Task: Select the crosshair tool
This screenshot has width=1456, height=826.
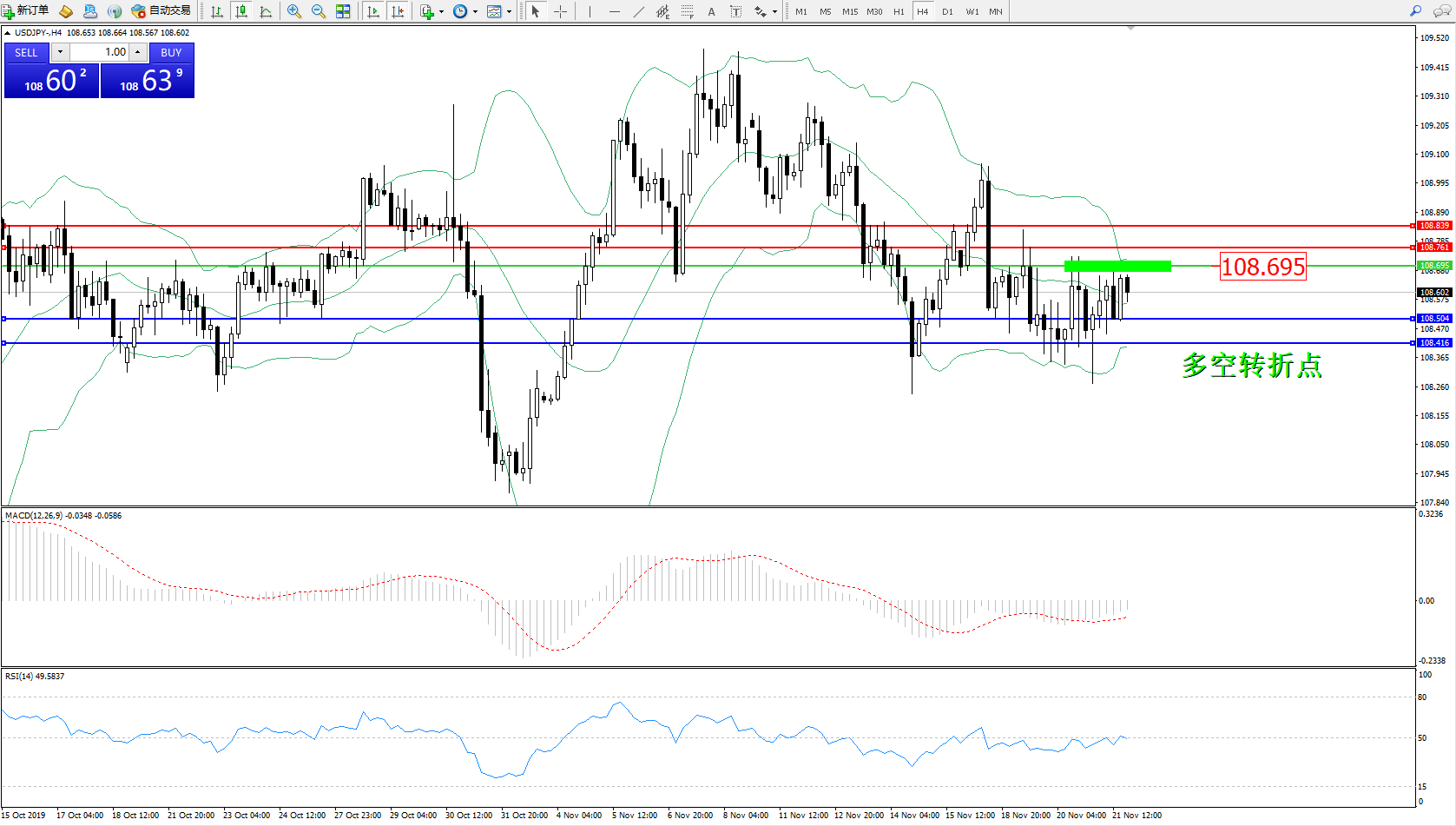Action: tap(561, 11)
